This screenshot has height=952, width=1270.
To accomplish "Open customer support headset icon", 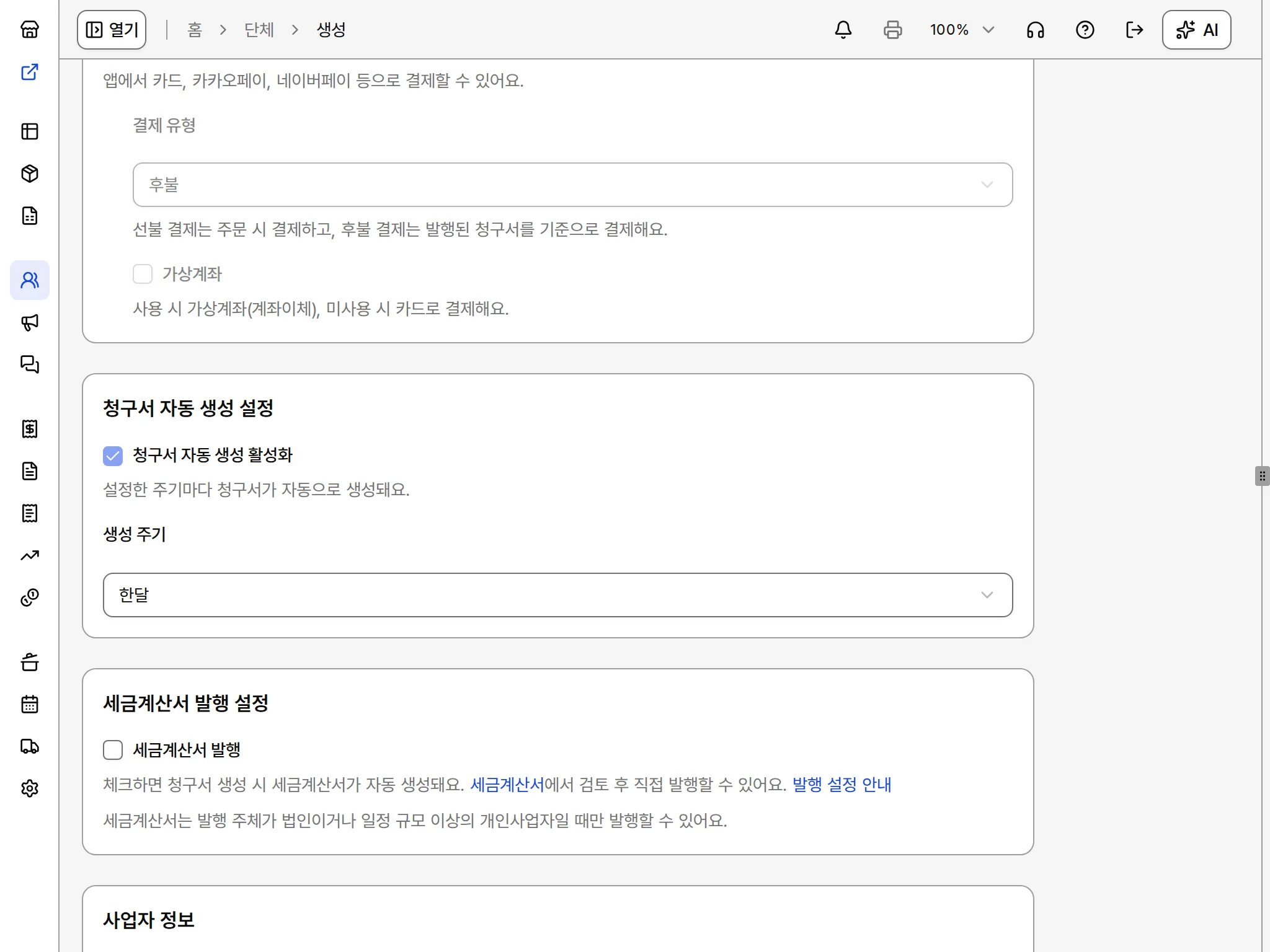I will pos(1036,30).
